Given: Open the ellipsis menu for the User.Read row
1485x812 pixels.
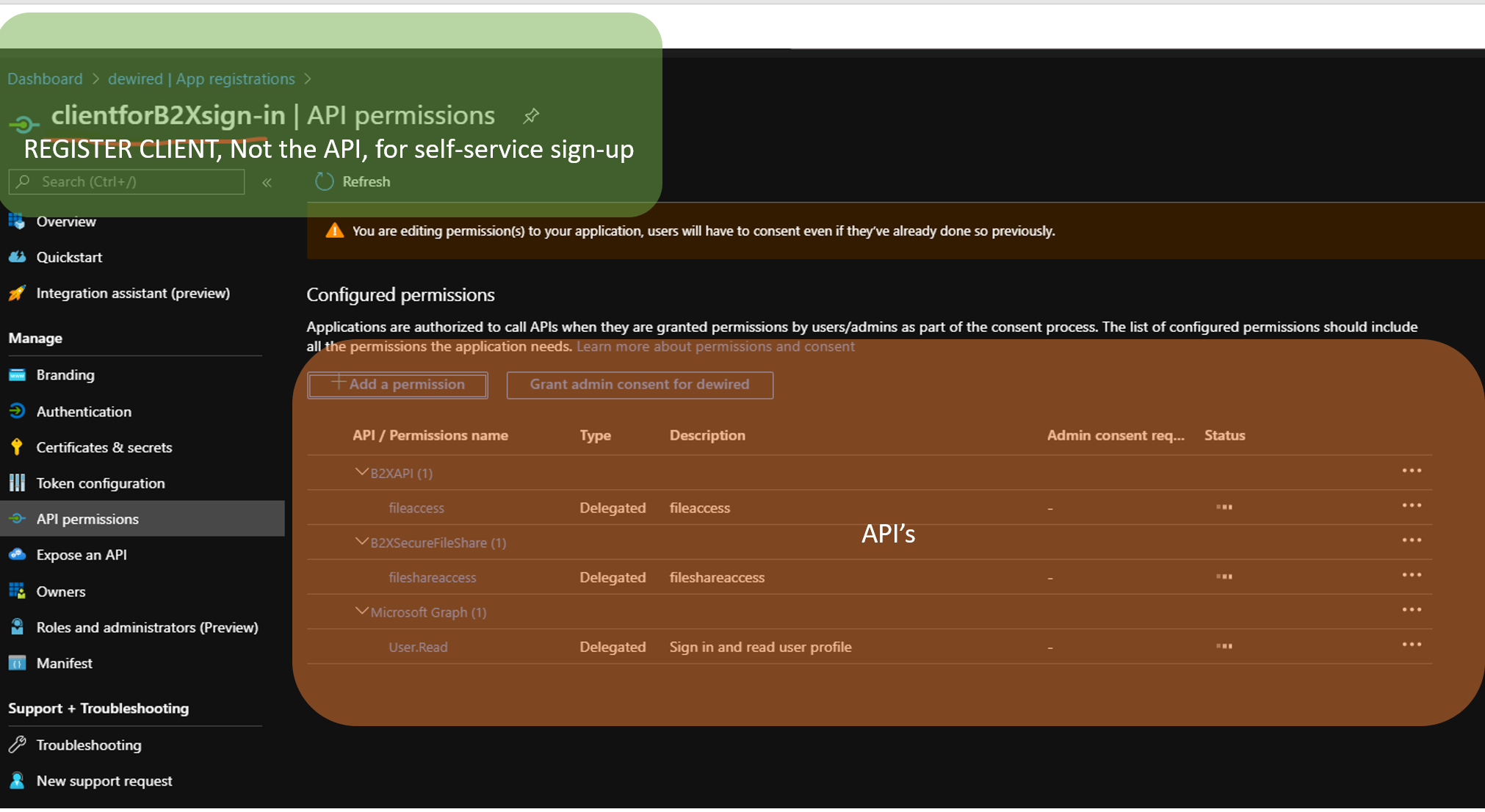Looking at the screenshot, I should point(1411,645).
